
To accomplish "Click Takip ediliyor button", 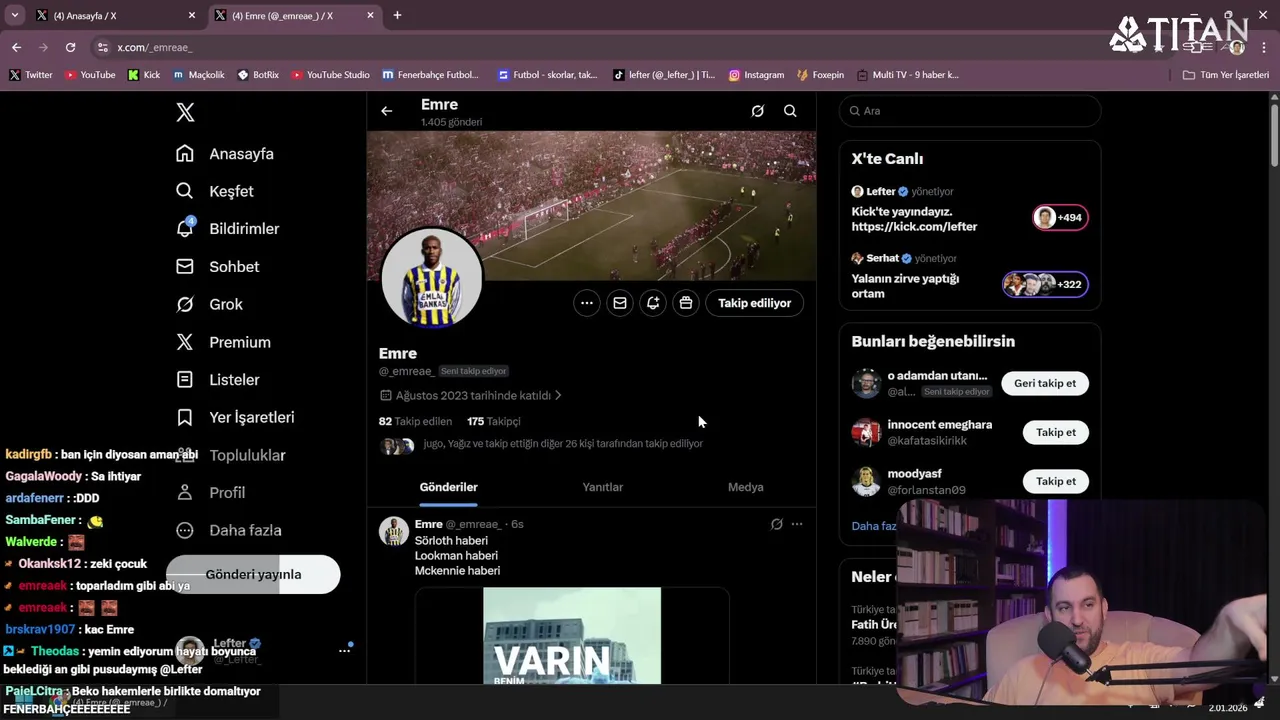I will pyautogui.click(x=755, y=303).
